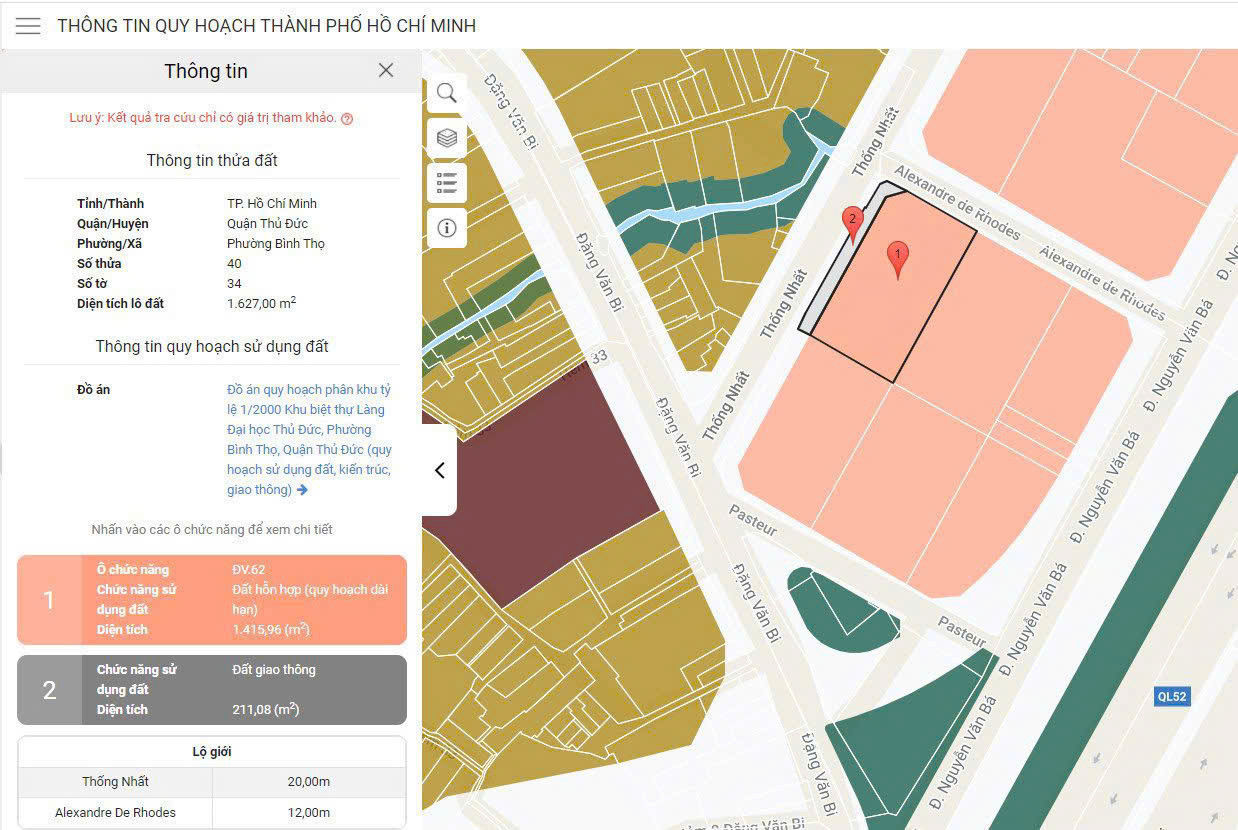Show the map legend list
The height and width of the screenshot is (830, 1238).
pos(447,183)
